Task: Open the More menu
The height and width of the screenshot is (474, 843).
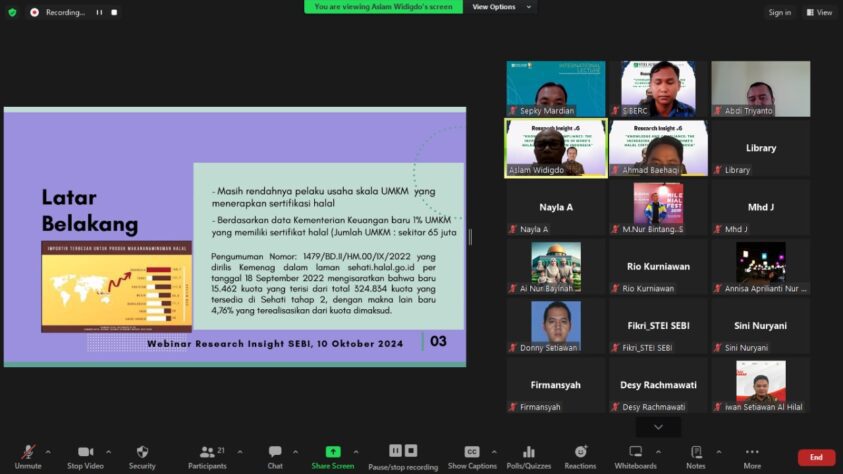Action: tap(752, 453)
